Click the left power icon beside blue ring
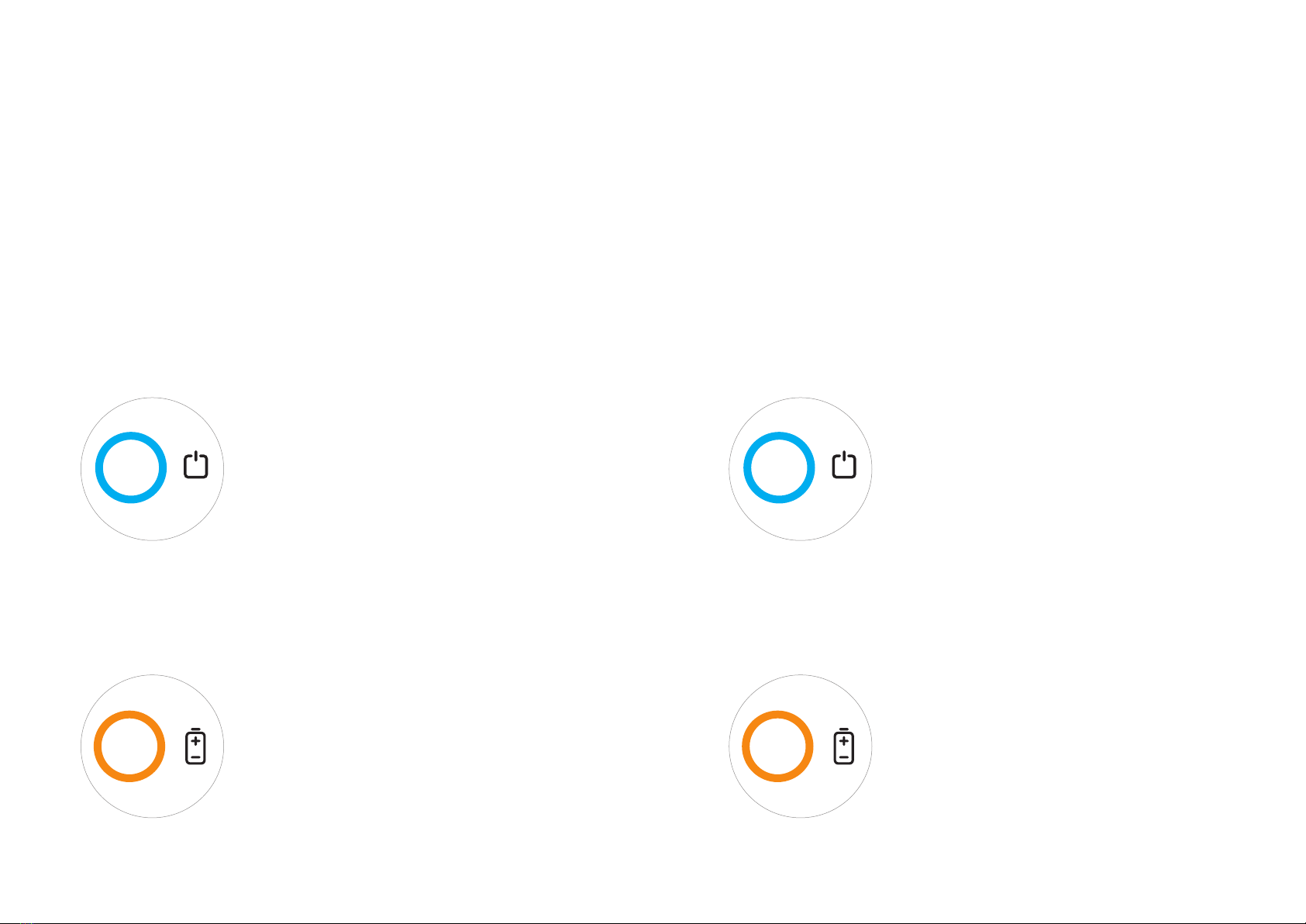Viewport: 1306px width, 924px height. click(x=196, y=466)
